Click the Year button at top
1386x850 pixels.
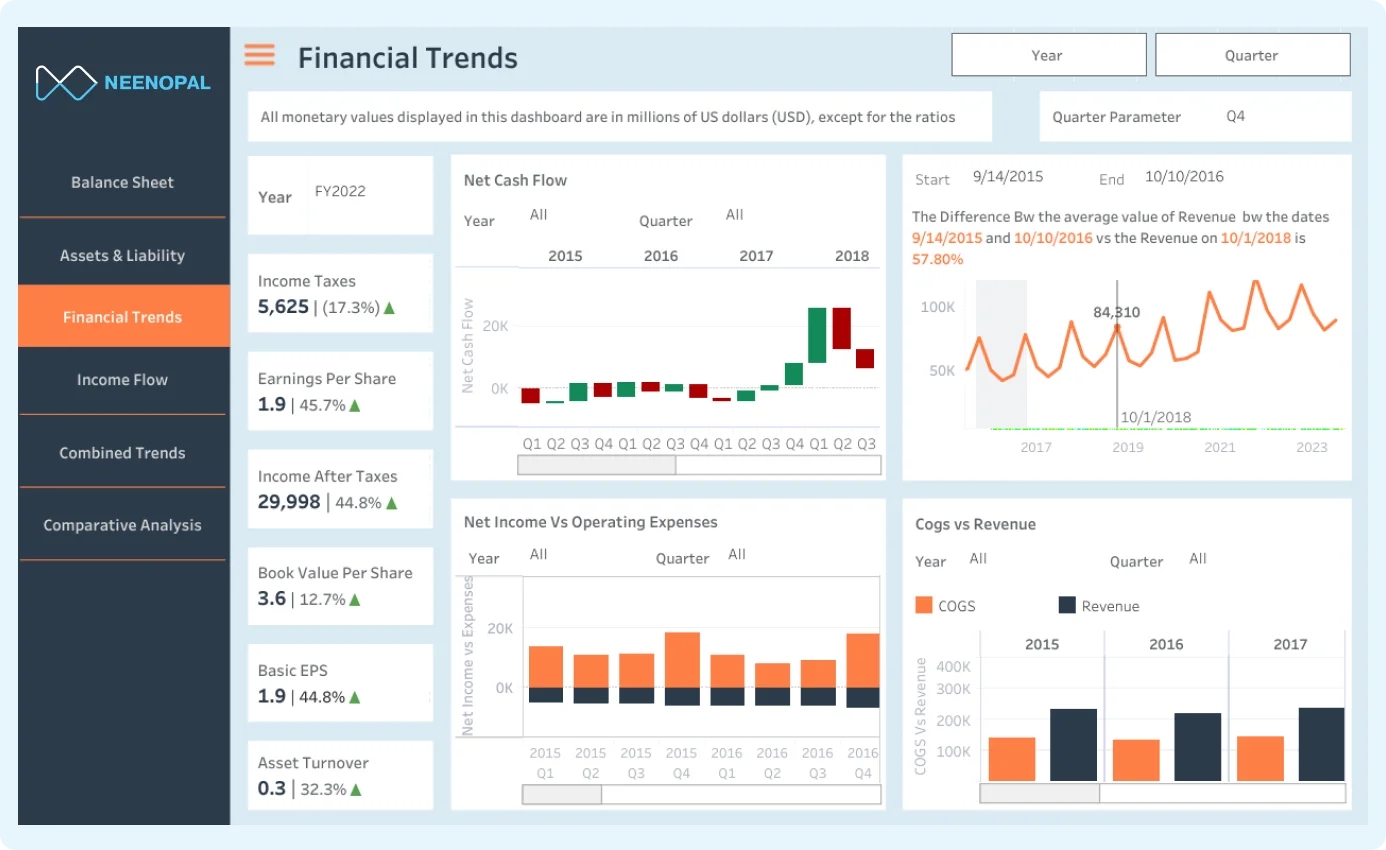tap(1048, 55)
